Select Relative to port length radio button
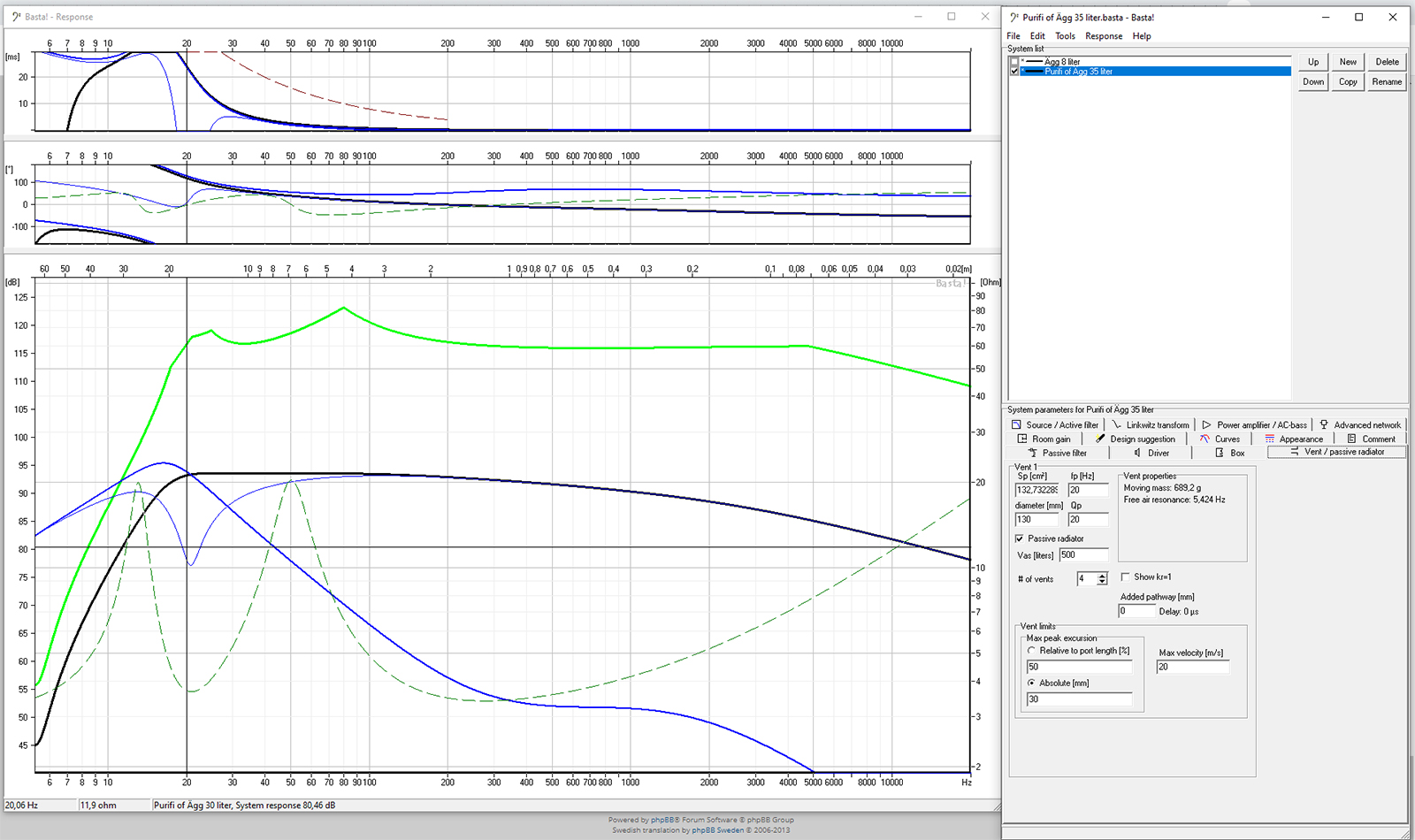The image size is (1415, 840). pyautogui.click(x=1031, y=651)
